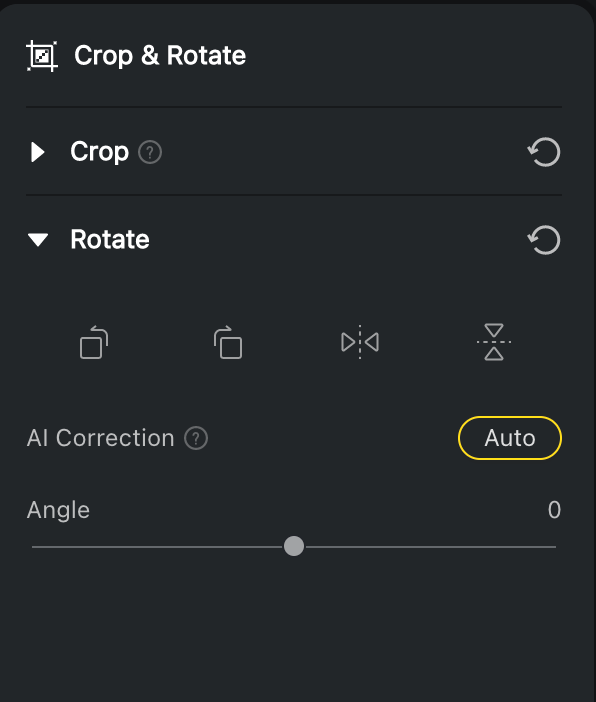Click the Rotate section title
This screenshot has width=596, height=702.
pyautogui.click(x=110, y=239)
